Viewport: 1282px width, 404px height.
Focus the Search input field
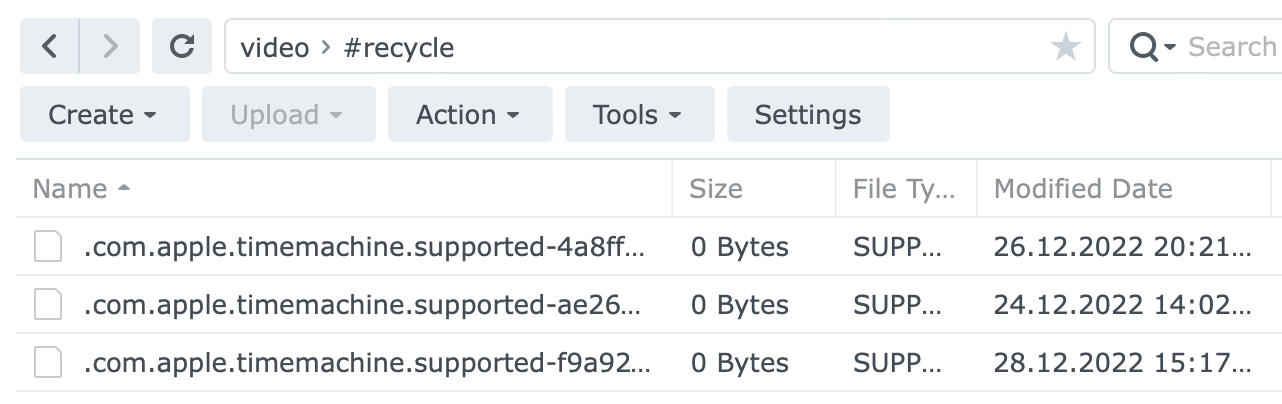pyautogui.click(x=1230, y=47)
